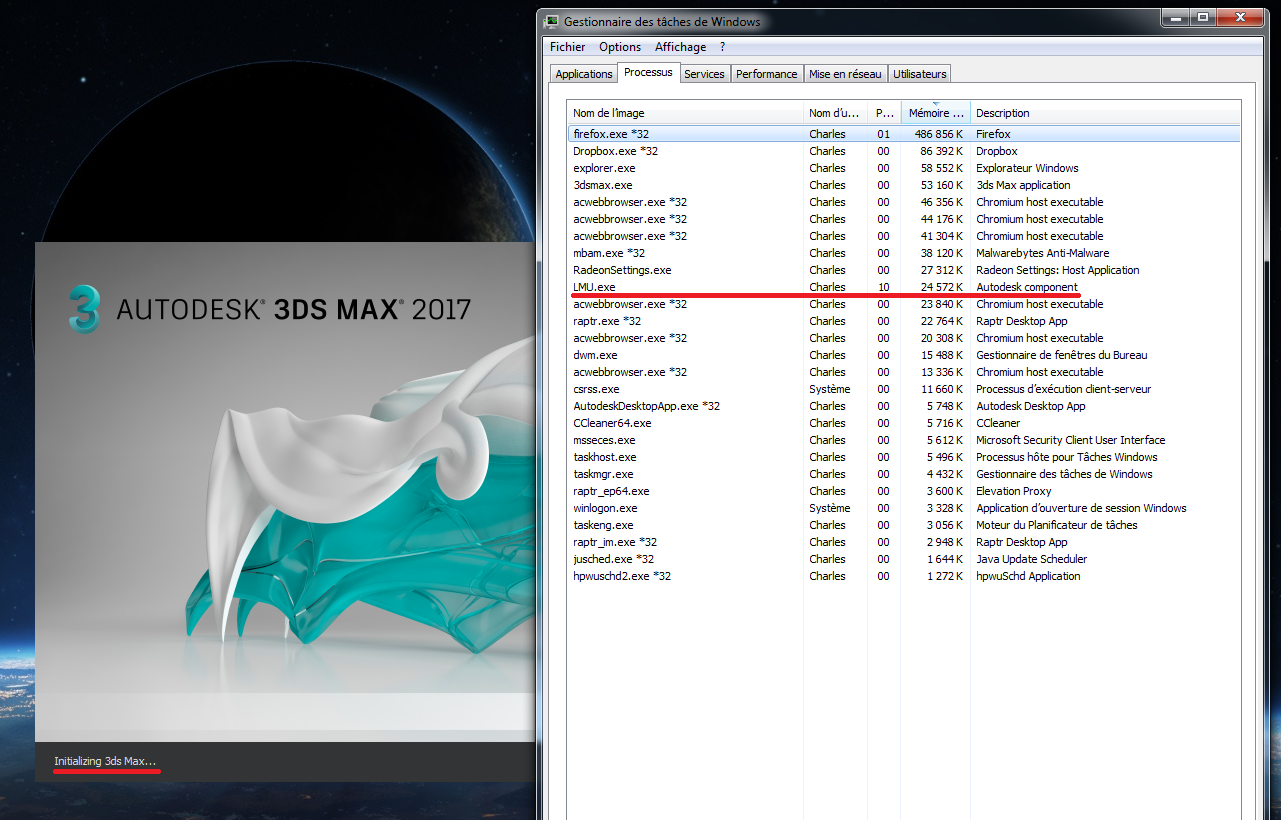The width and height of the screenshot is (1281, 820).
Task: Select the taskeng.exe process
Action: point(904,525)
